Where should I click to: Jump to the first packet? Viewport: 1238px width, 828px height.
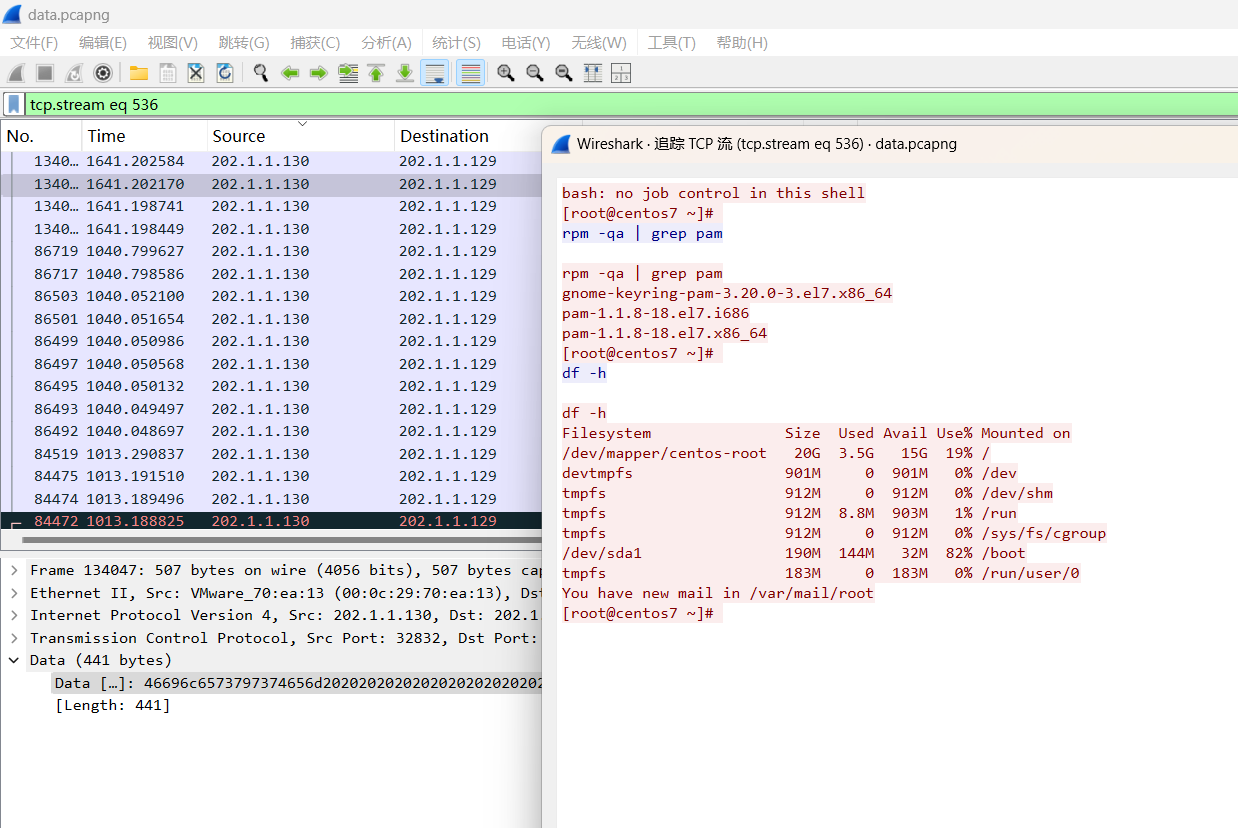[x=376, y=73]
